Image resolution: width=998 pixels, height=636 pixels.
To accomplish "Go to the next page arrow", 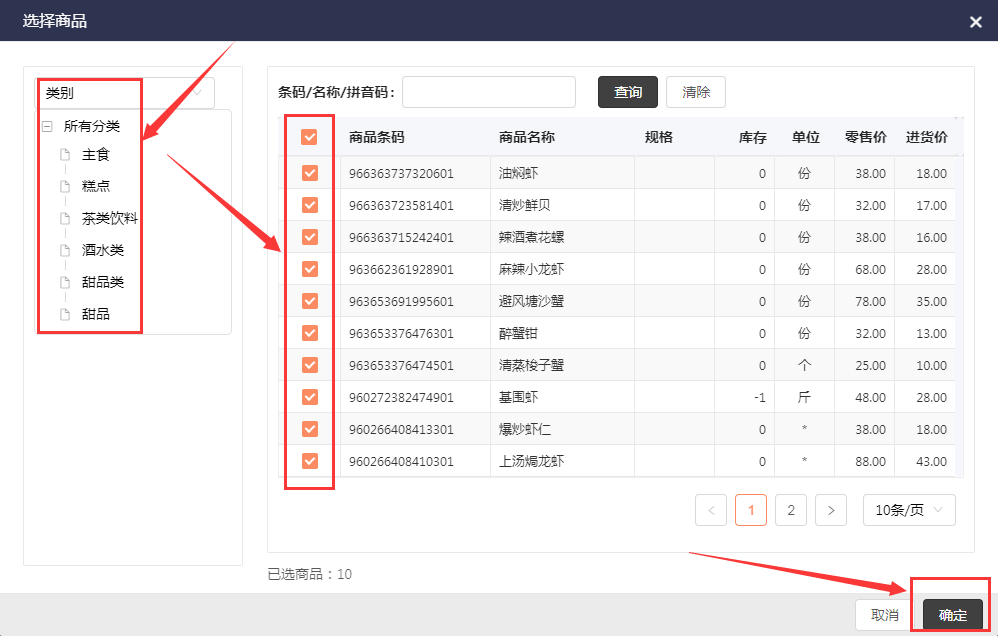I will coord(831,510).
